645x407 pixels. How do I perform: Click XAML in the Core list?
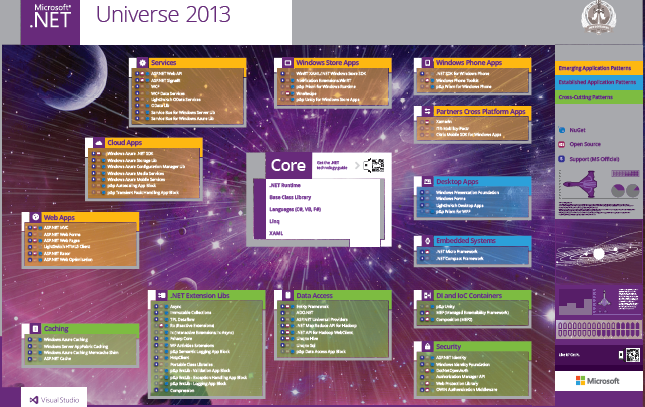point(276,233)
